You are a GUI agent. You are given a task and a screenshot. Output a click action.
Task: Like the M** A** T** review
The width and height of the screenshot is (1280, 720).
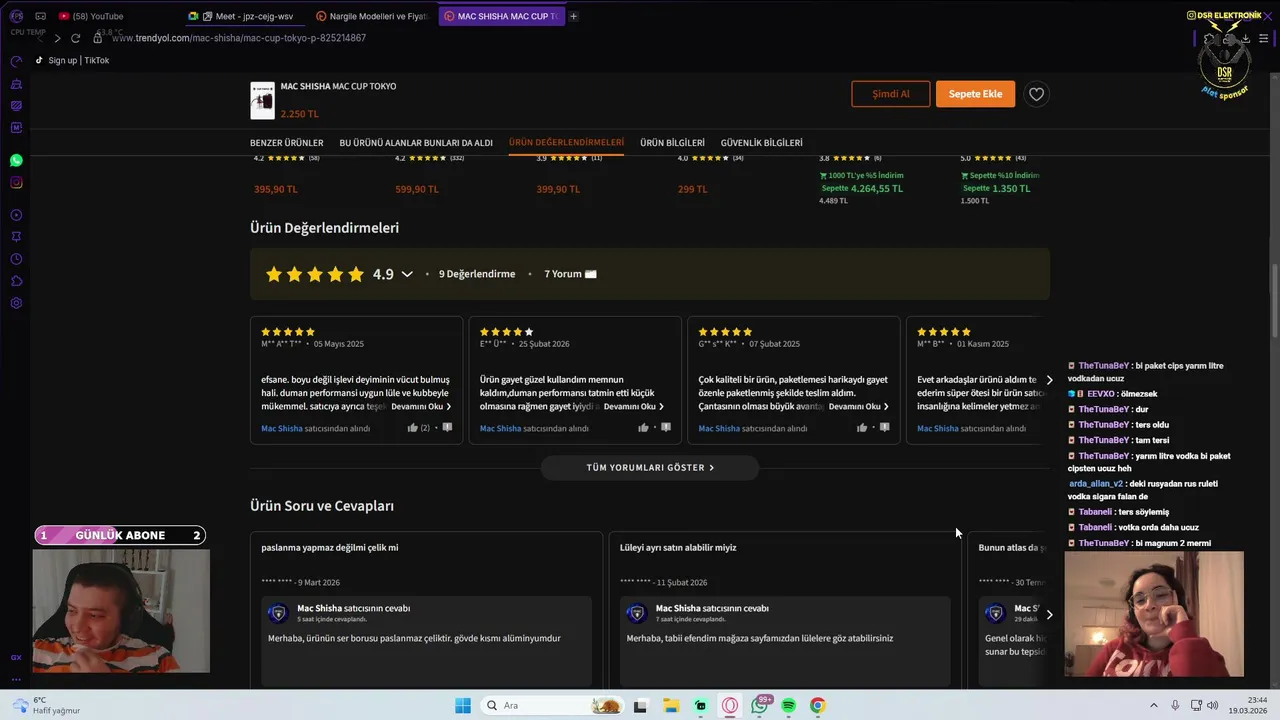click(413, 428)
